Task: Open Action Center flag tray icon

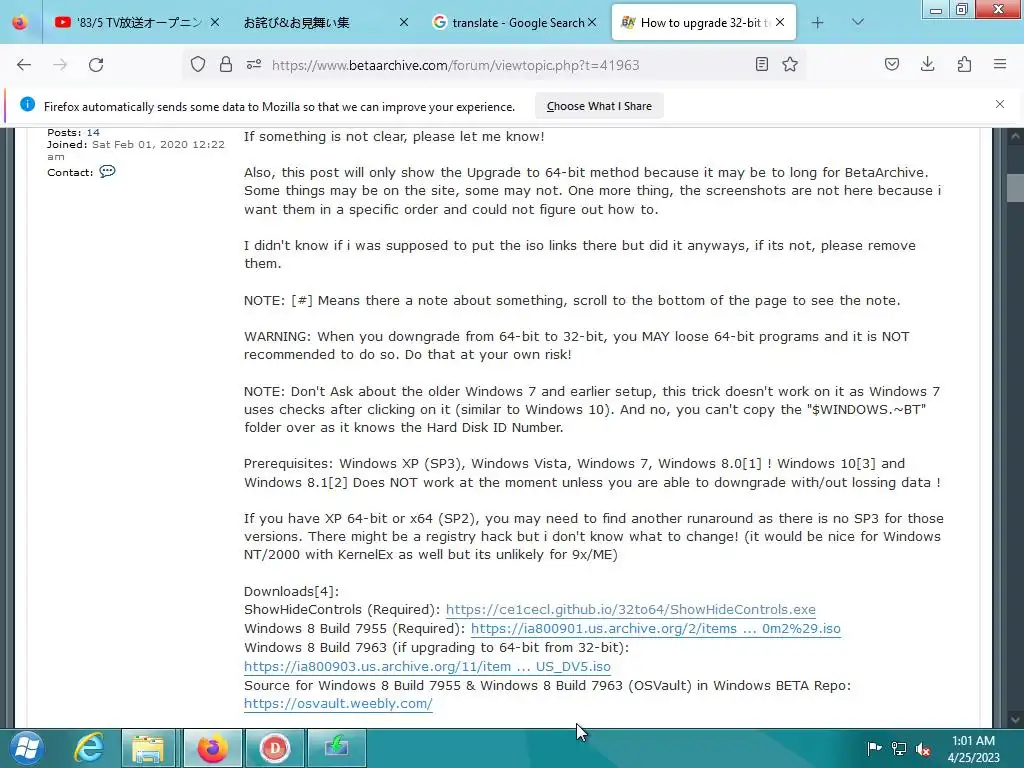Action: 874,748
